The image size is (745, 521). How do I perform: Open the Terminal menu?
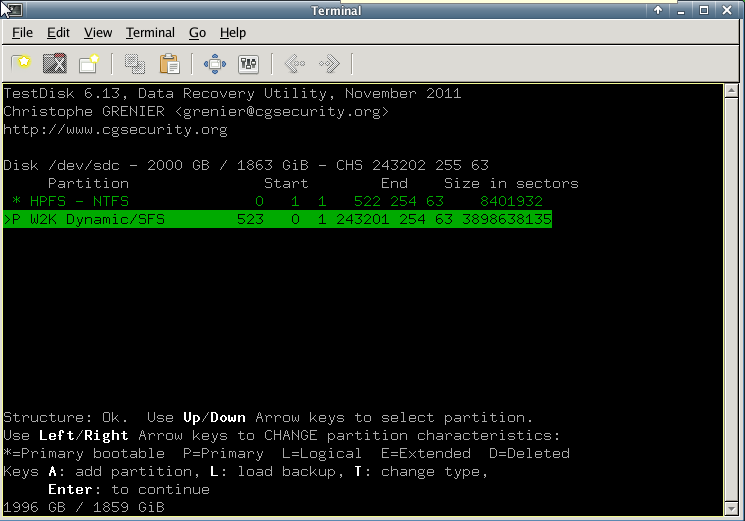(150, 33)
